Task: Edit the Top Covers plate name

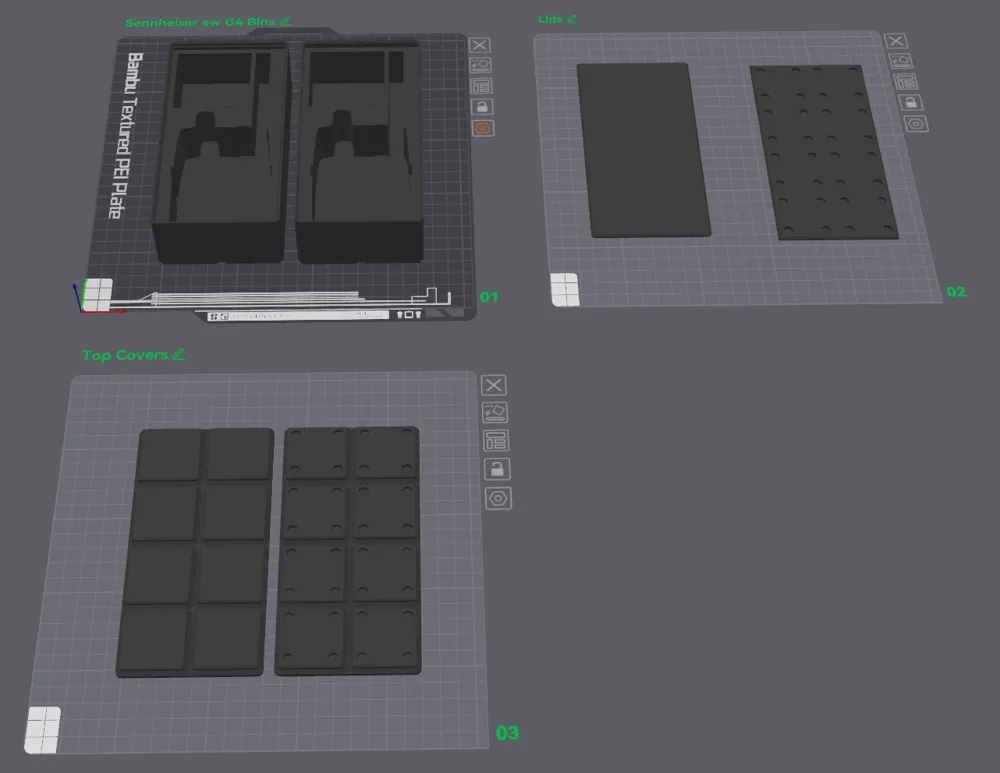Action: pyautogui.click(x=179, y=354)
